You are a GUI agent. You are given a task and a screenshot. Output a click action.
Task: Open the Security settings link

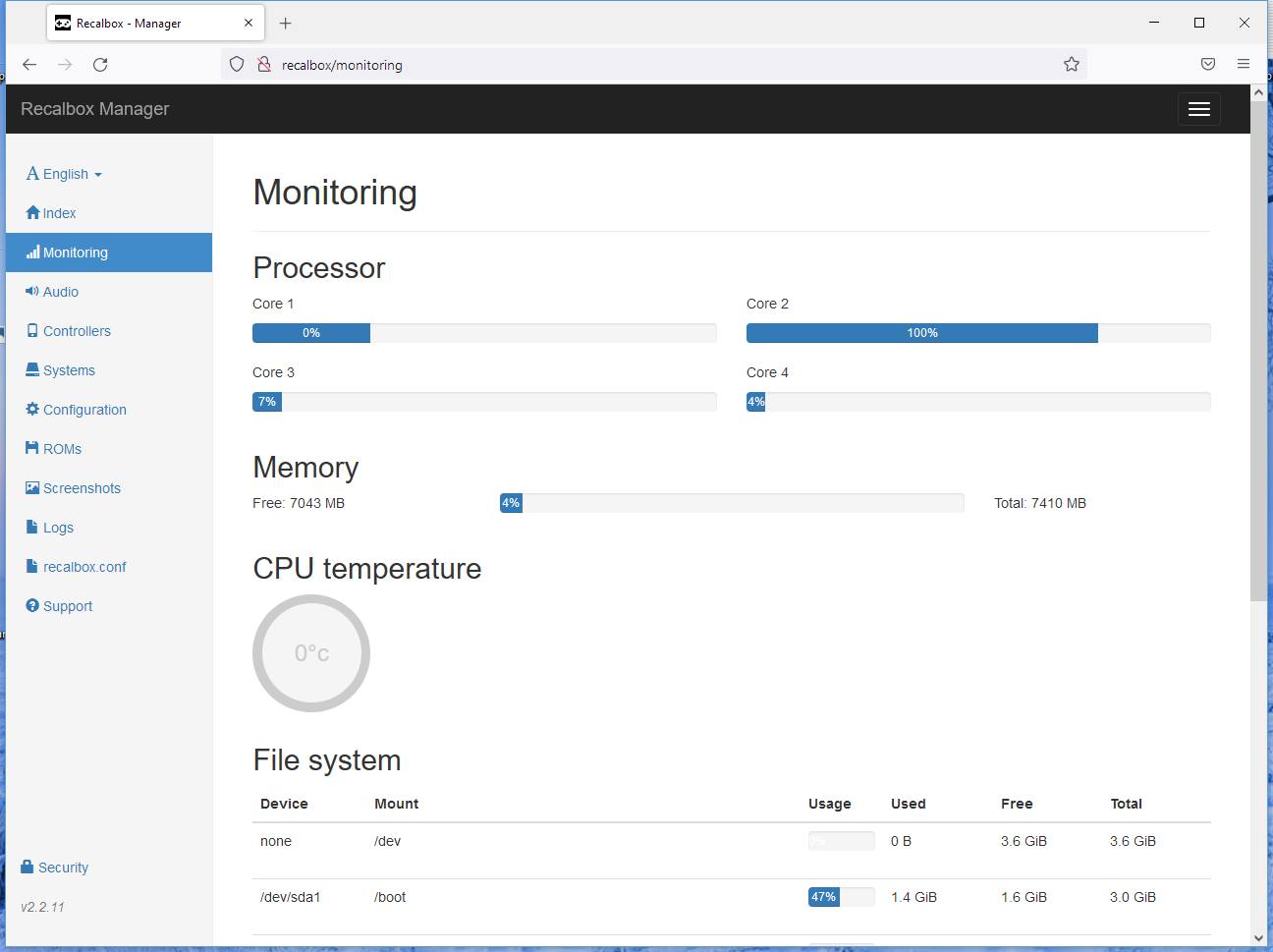[55, 868]
